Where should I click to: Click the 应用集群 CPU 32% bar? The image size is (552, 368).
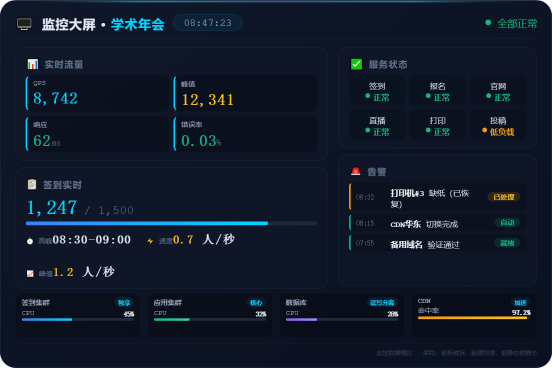(210, 320)
